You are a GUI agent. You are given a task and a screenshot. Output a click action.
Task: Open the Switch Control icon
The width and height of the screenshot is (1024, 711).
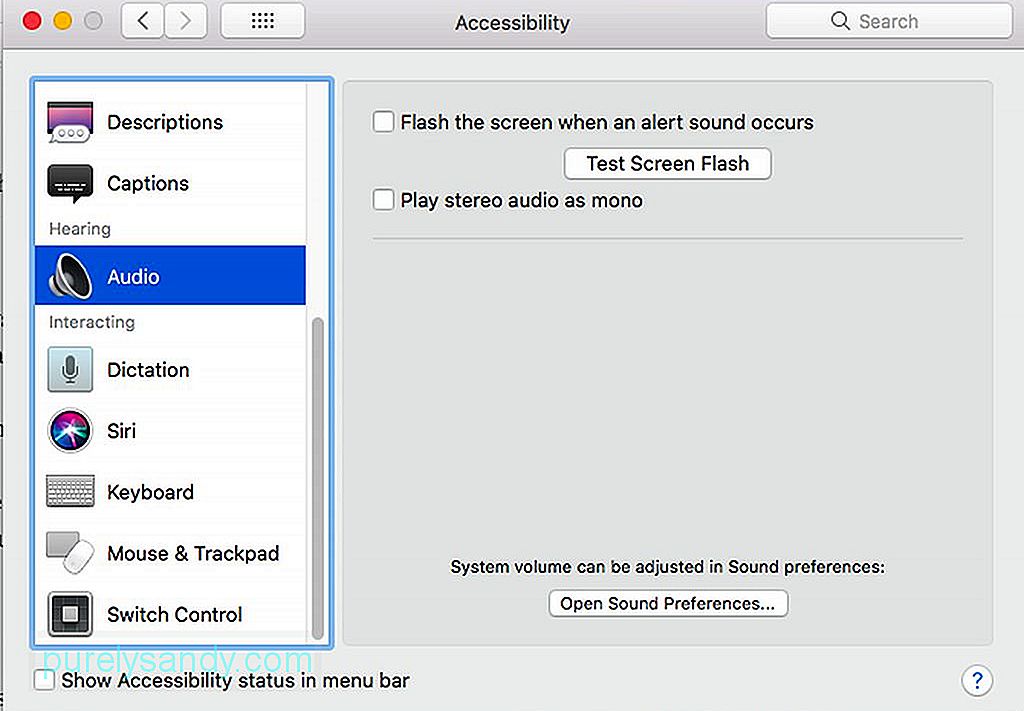pos(70,614)
